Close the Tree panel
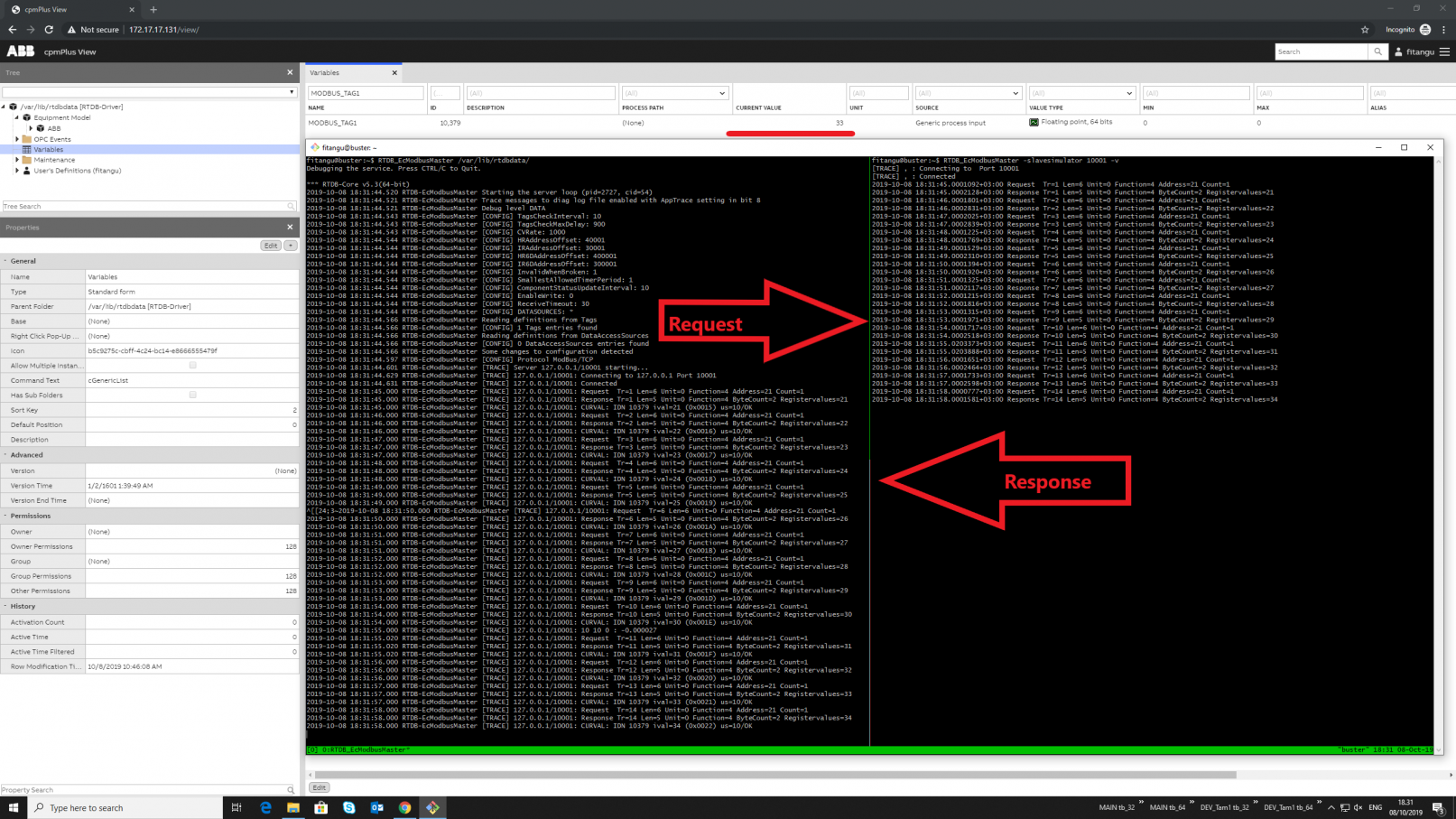Screen dimensions: 1456x819 [290, 72]
